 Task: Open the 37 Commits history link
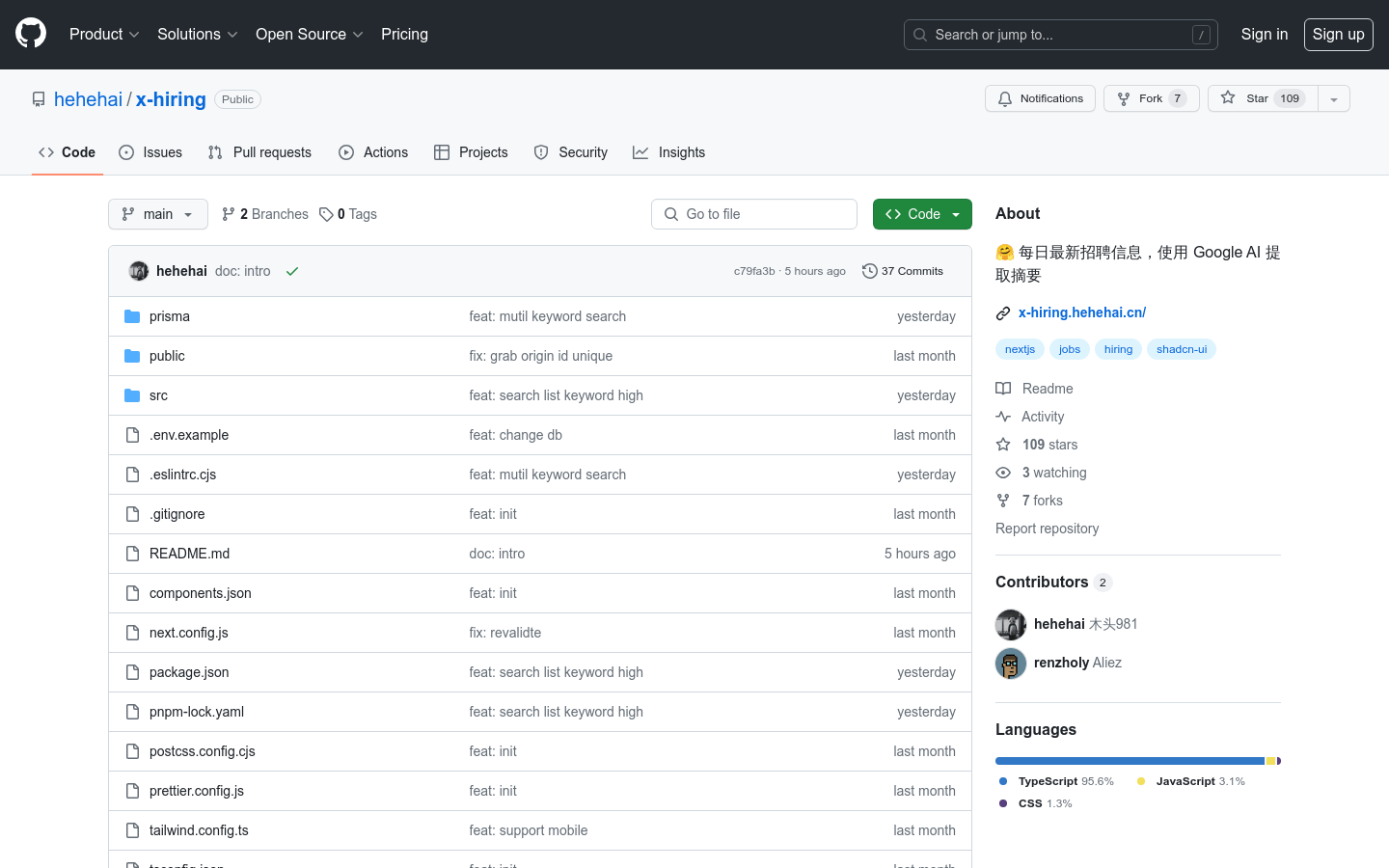coord(903,271)
